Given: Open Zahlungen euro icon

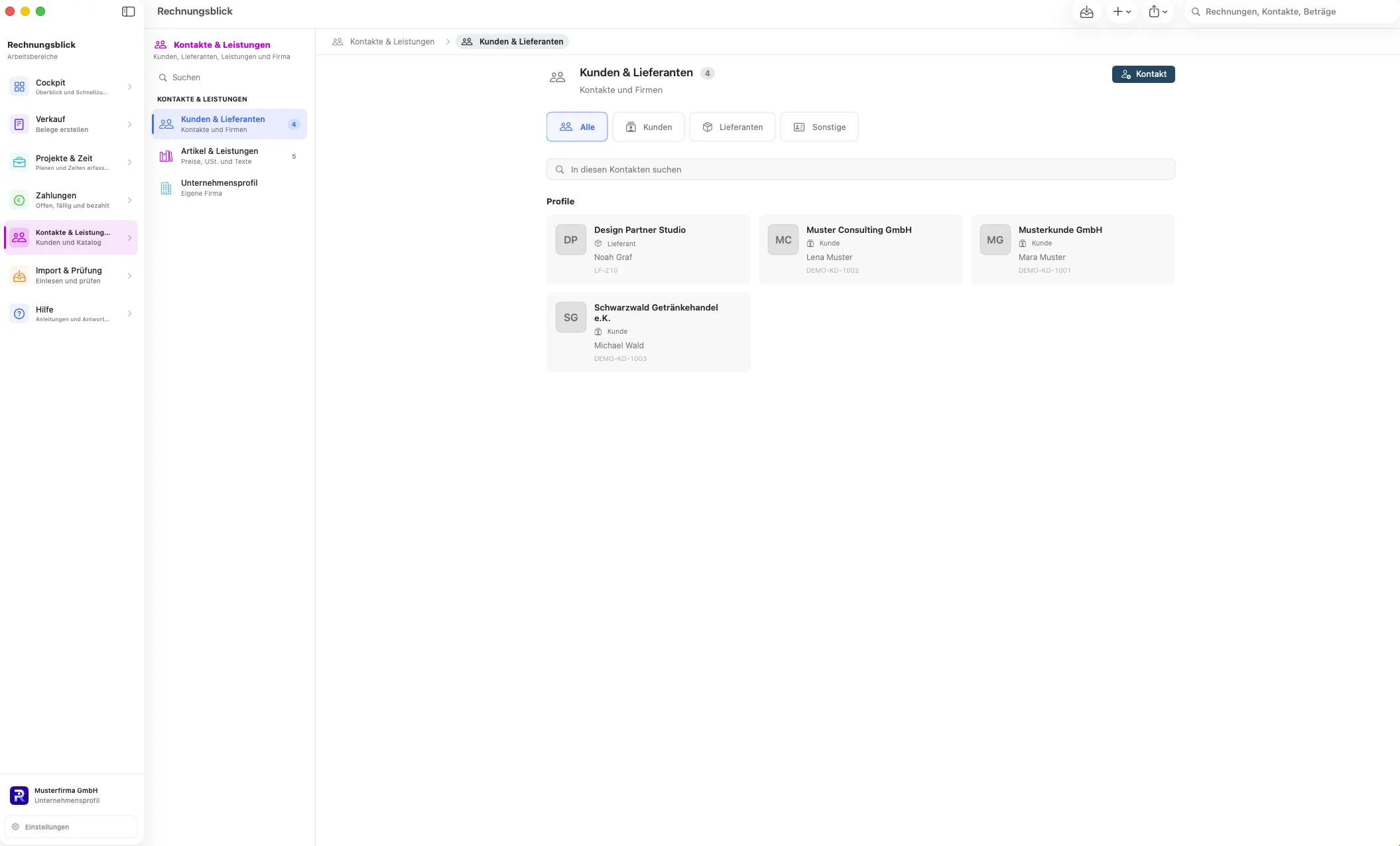Looking at the screenshot, I should click(x=19, y=200).
